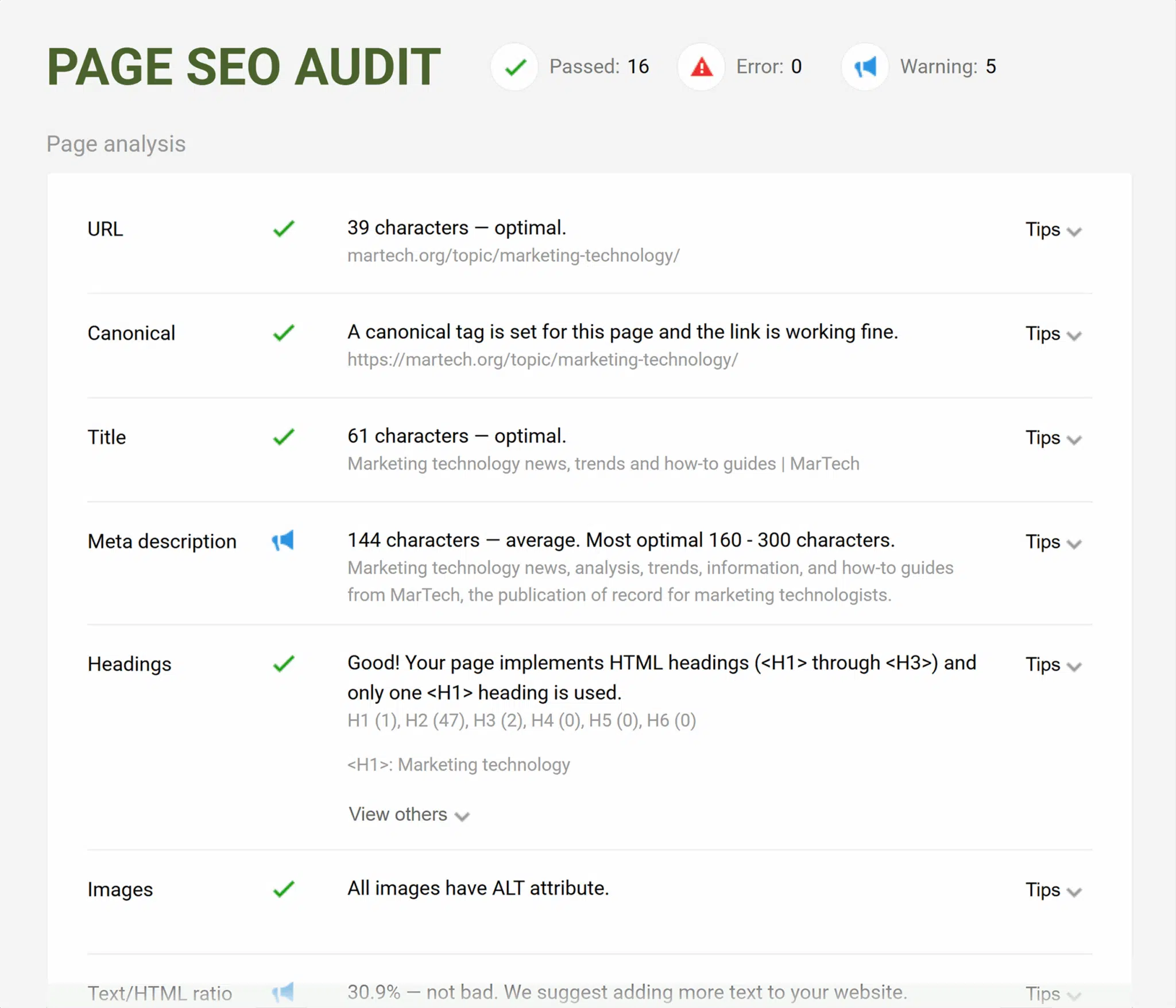1176x1008 pixels.
Task: Click the red Error triangle icon
Action: pyautogui.click(x=701, y=67)
